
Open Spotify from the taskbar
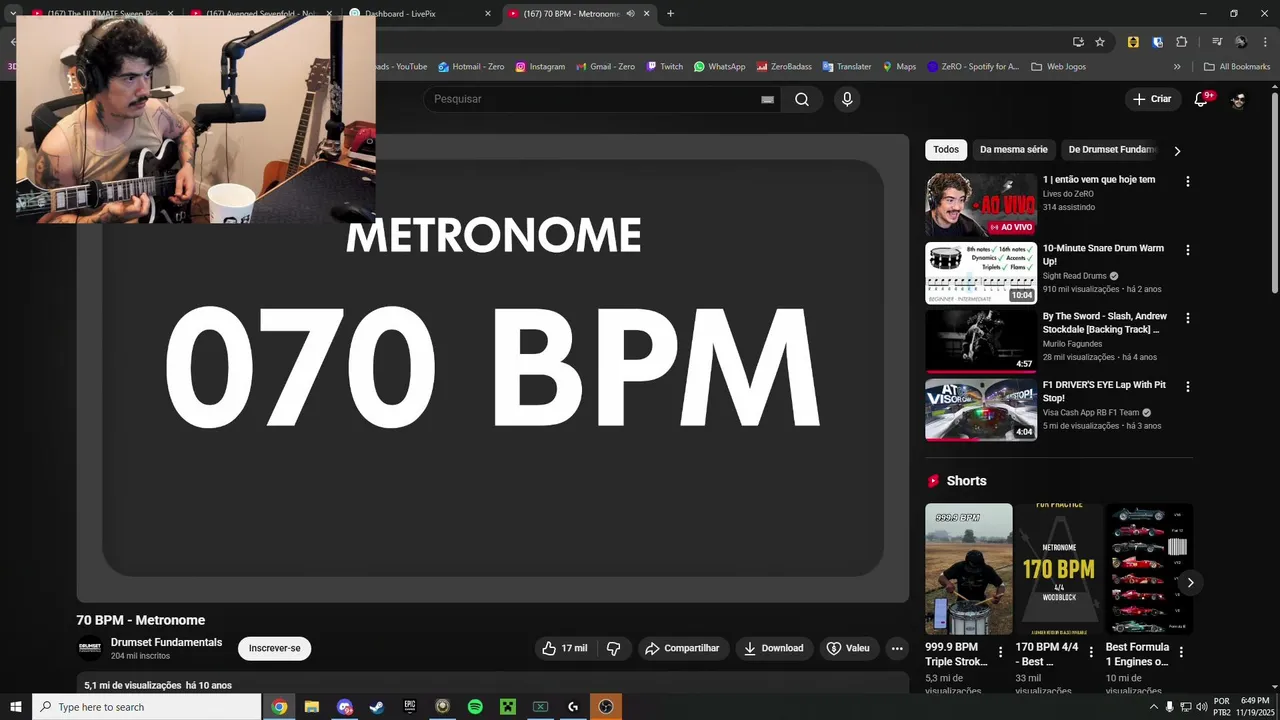475,707
